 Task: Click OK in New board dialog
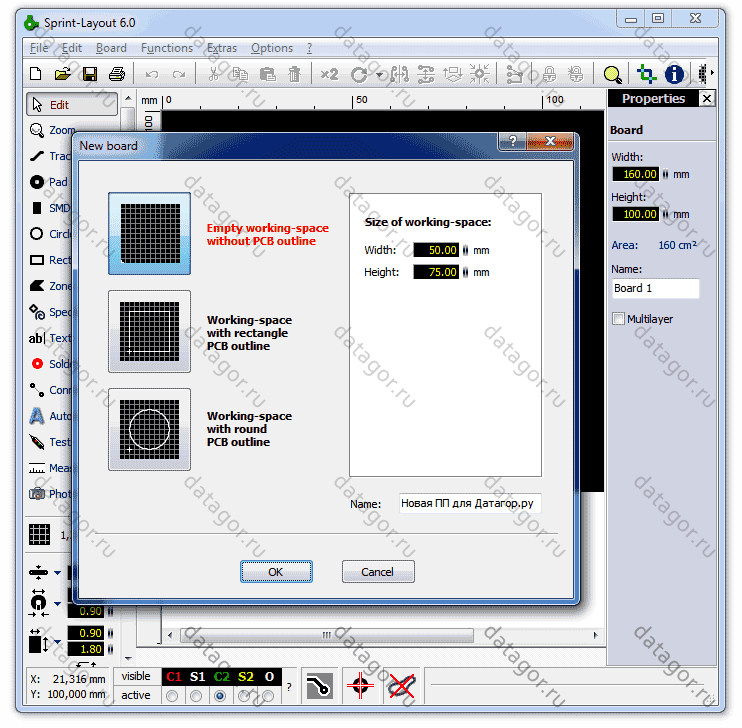[x=276, y=572]
